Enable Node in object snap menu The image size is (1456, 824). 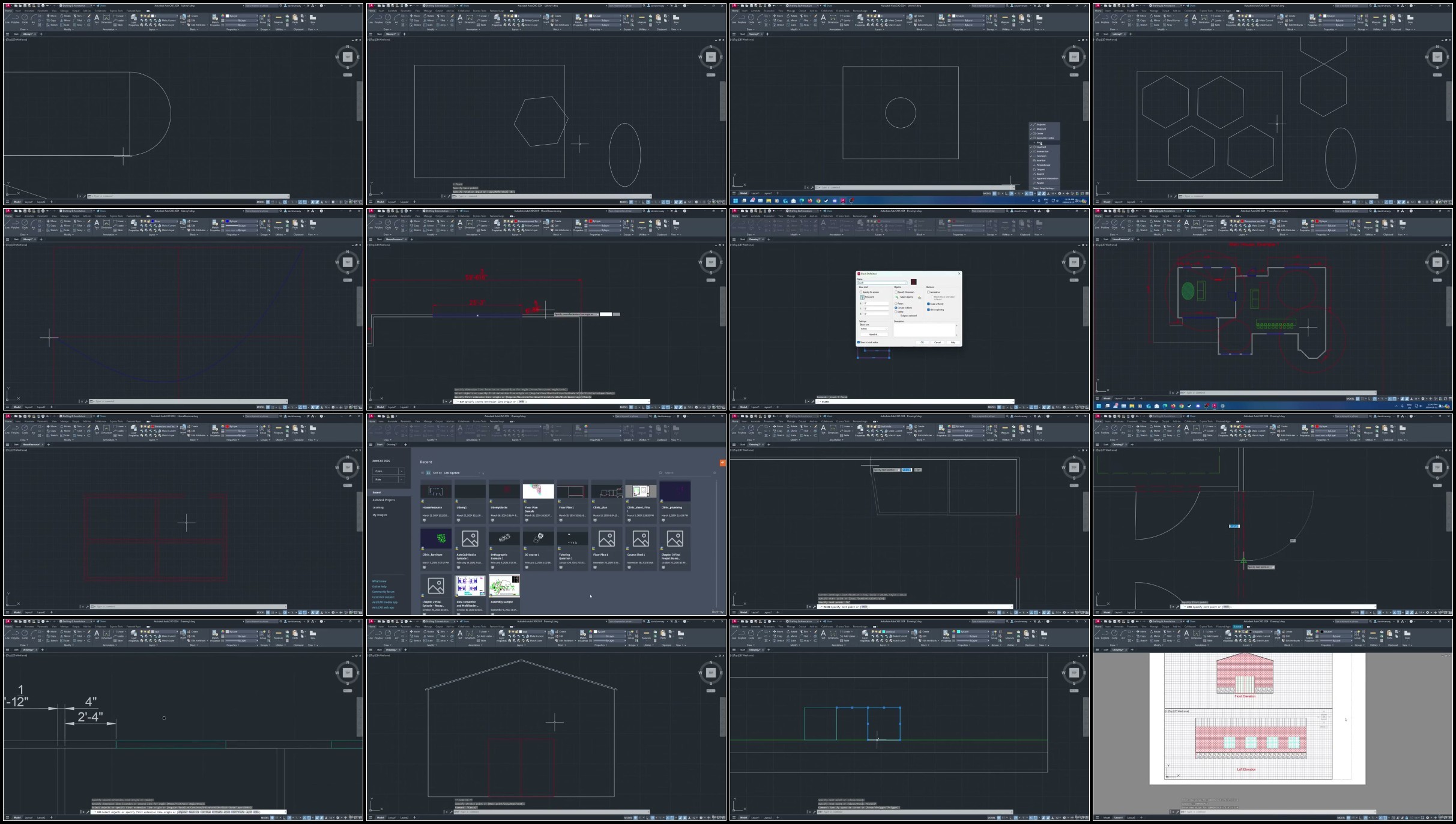(x=1039, y=142)
